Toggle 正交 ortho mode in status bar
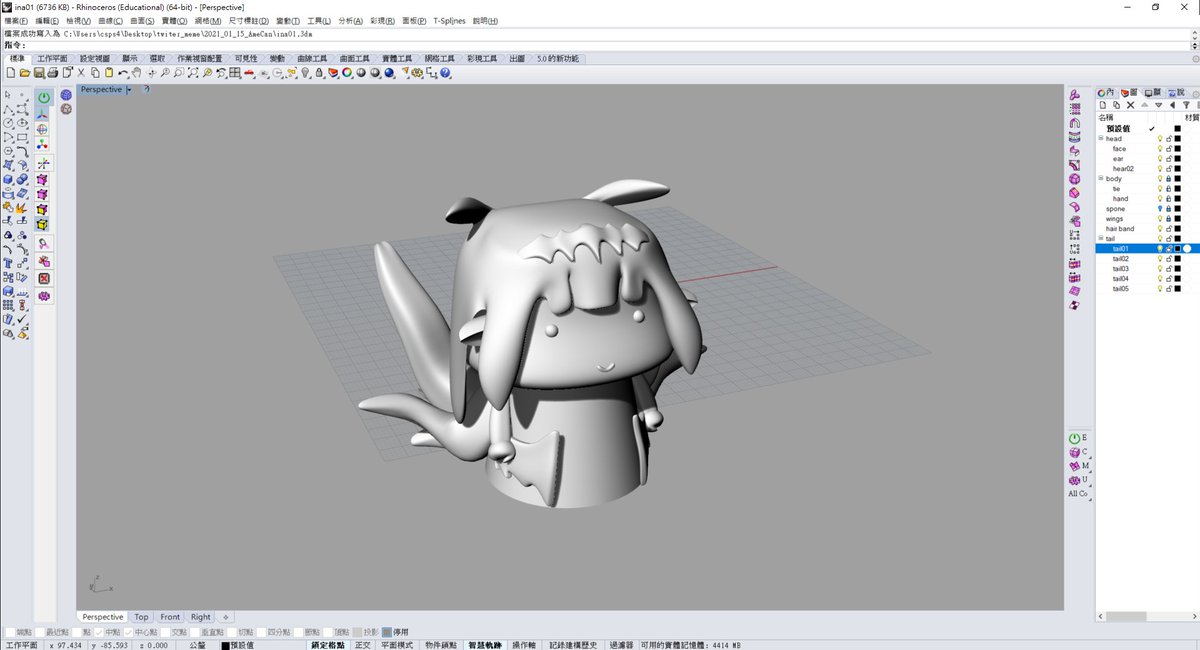The width and height of the screenshot is (1200, 650). click(x=362, y=645)
